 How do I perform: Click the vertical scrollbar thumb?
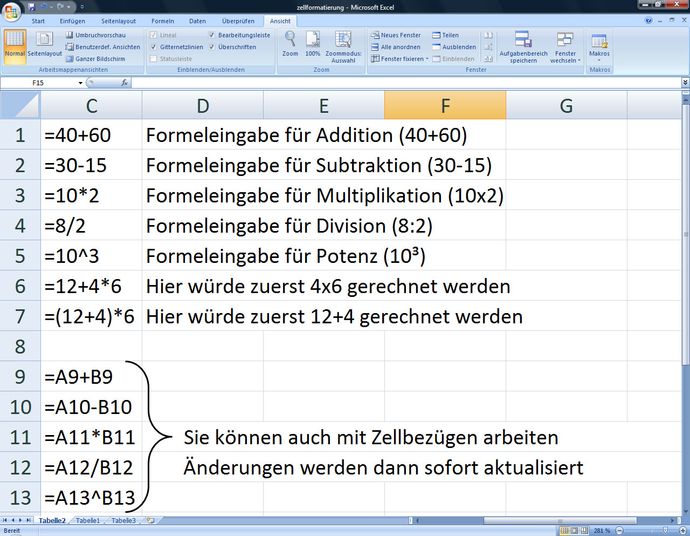pos(686,233)
